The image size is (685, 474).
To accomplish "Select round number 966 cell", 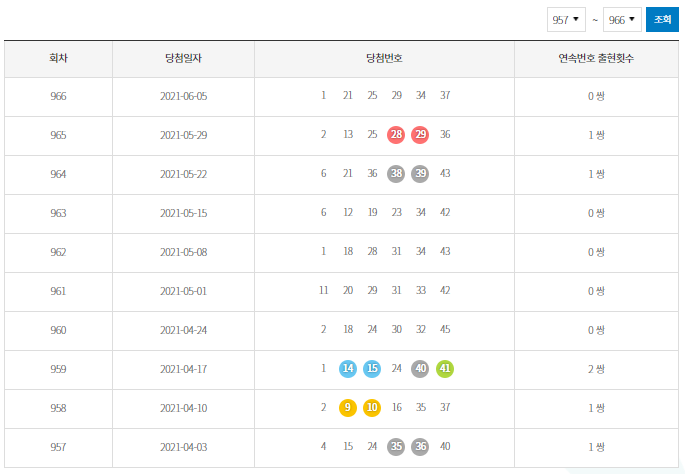I will (59, 96).
